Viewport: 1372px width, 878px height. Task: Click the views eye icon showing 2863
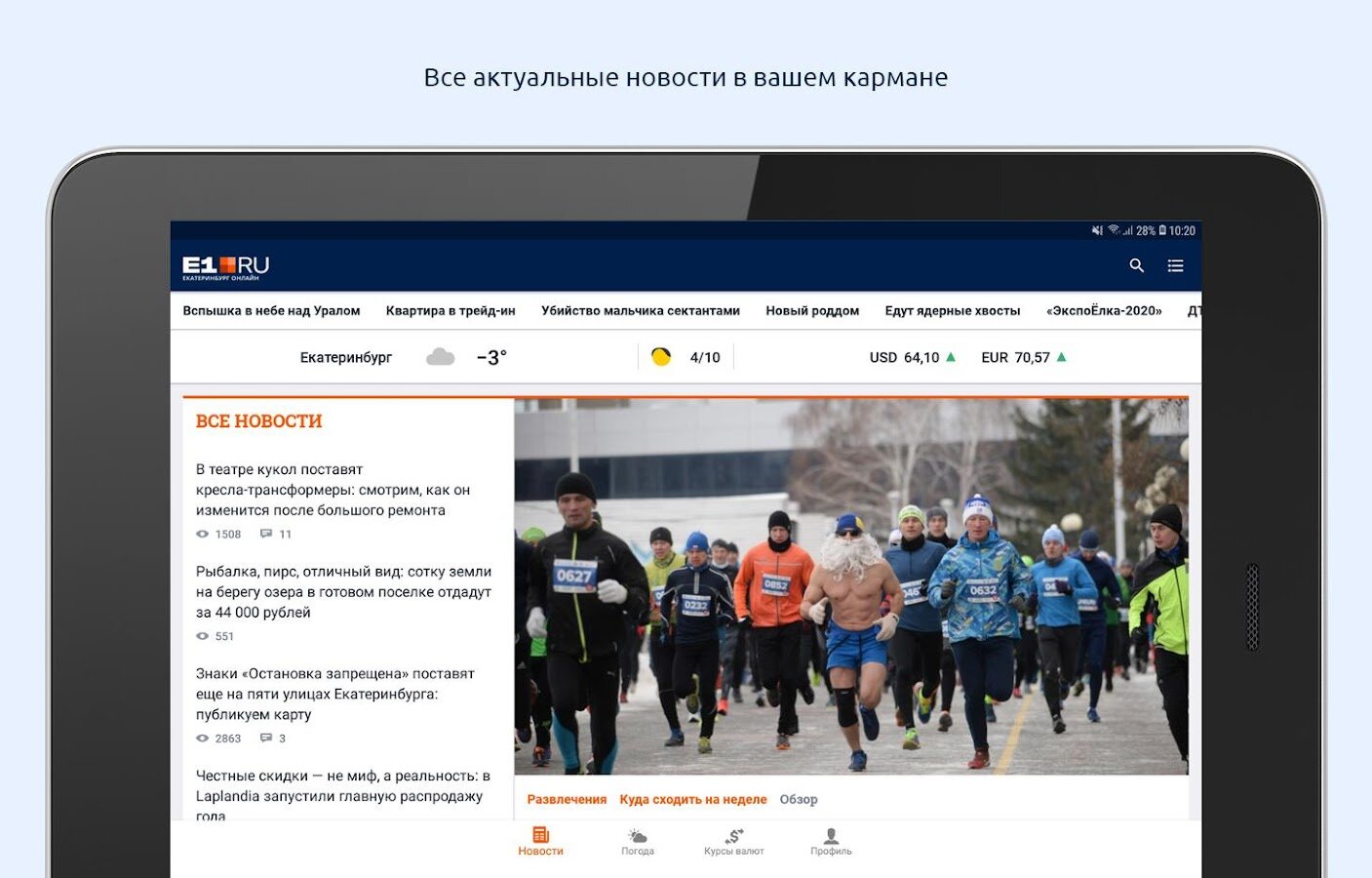[203, 738]
